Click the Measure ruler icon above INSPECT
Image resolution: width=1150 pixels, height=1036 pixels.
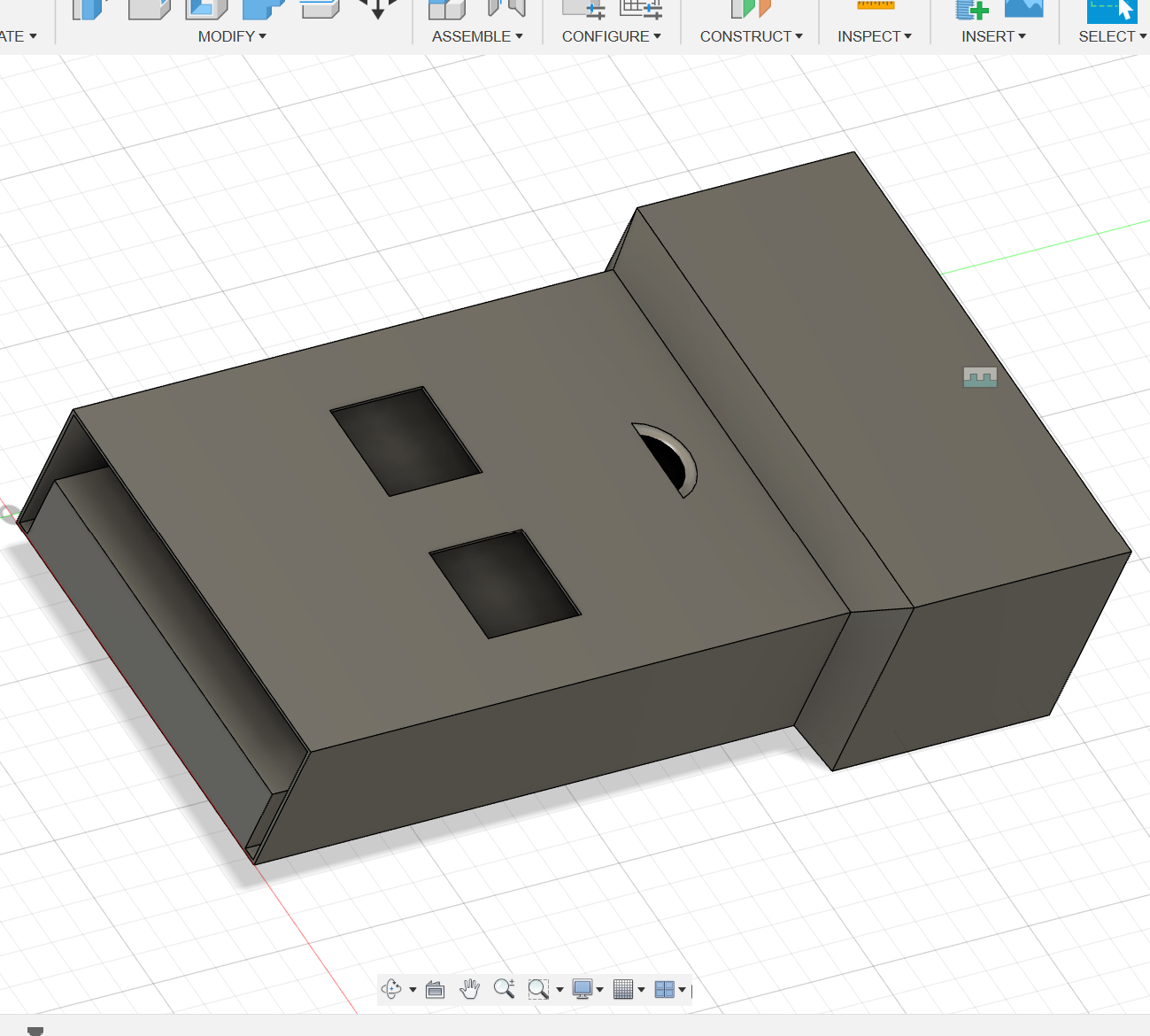(875, 7)
